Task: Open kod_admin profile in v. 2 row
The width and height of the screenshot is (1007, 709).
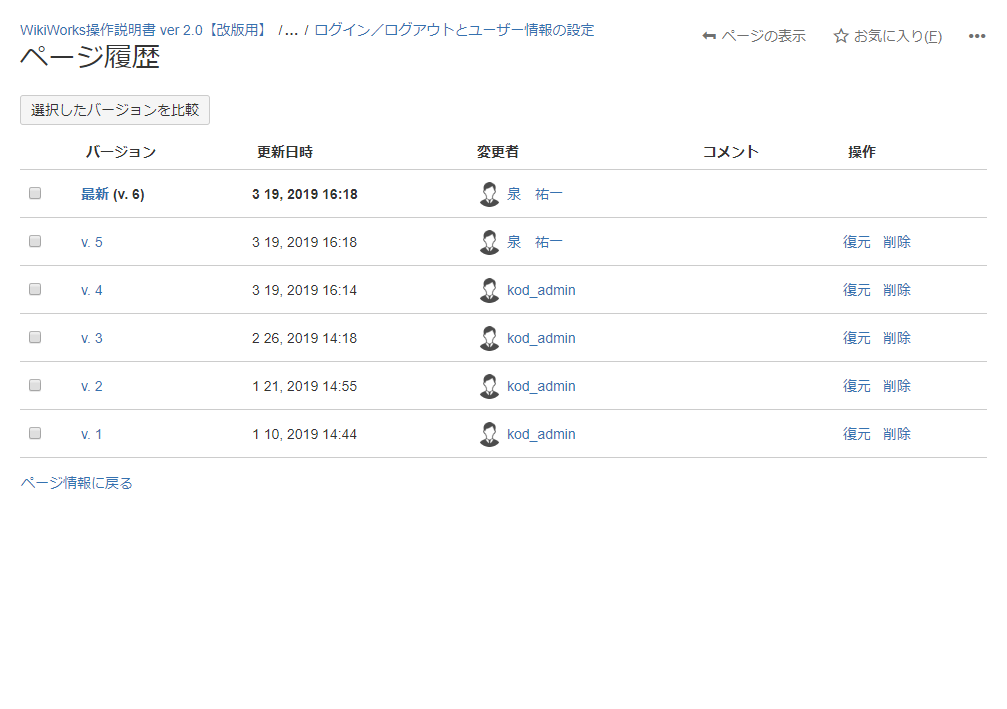Action: click(541, 386)
